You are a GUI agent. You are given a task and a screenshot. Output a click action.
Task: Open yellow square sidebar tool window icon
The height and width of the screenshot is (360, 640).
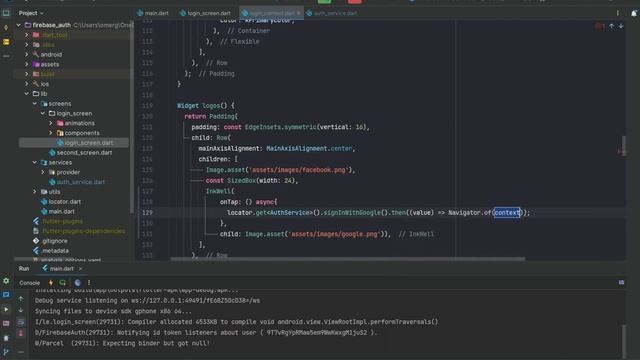tap(6, 42)
